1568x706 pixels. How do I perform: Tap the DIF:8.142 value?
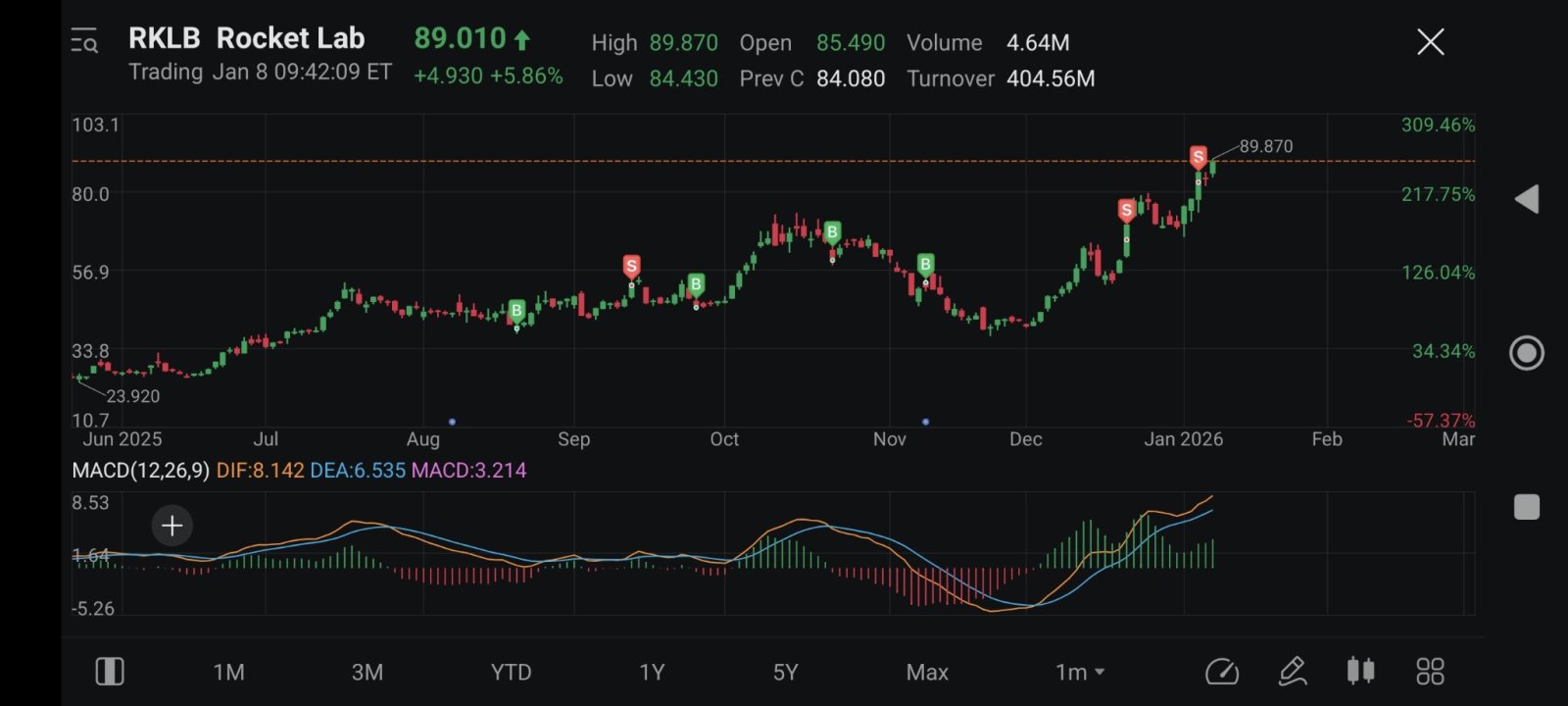(x=261, y=471)
